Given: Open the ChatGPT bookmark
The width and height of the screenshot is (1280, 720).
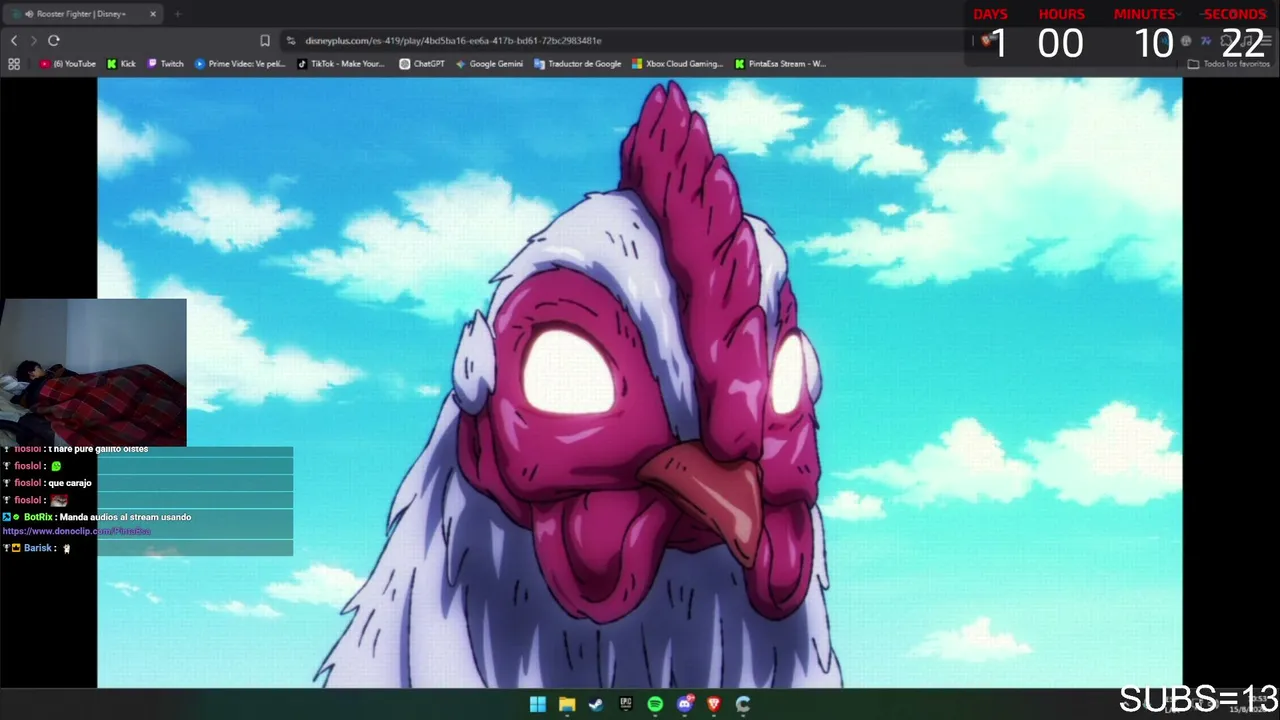Looking at the screenshot, I should pyautogui.click(x=422, y=63).
